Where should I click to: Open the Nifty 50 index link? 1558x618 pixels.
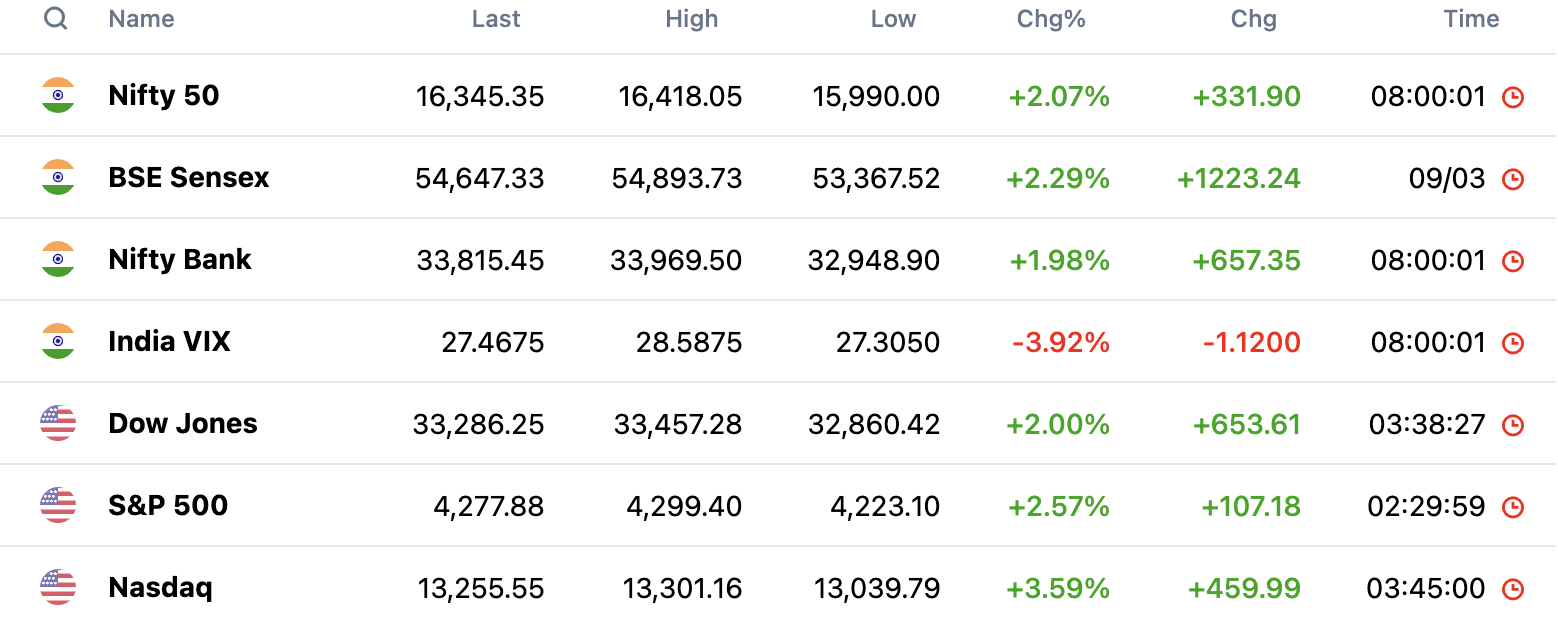coord(164,96)
